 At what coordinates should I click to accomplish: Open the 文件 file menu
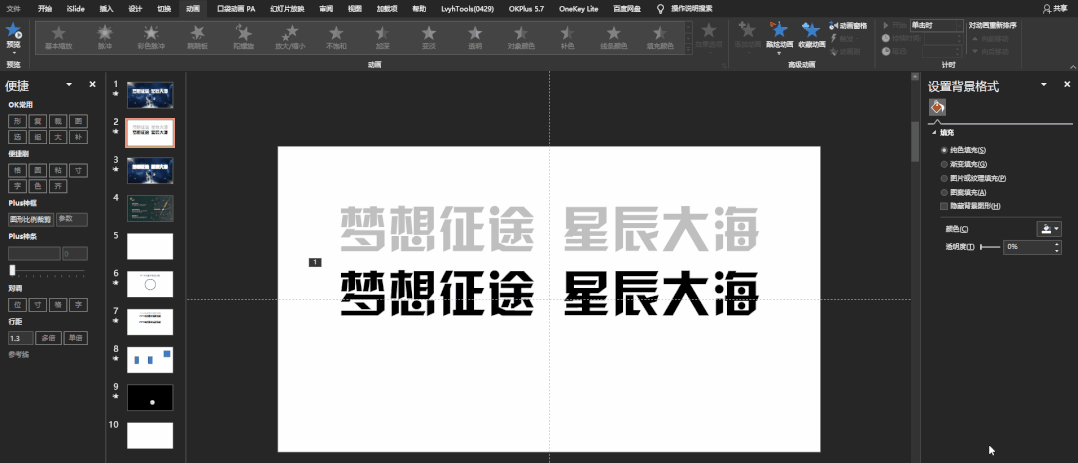click(x=14, y=9)
